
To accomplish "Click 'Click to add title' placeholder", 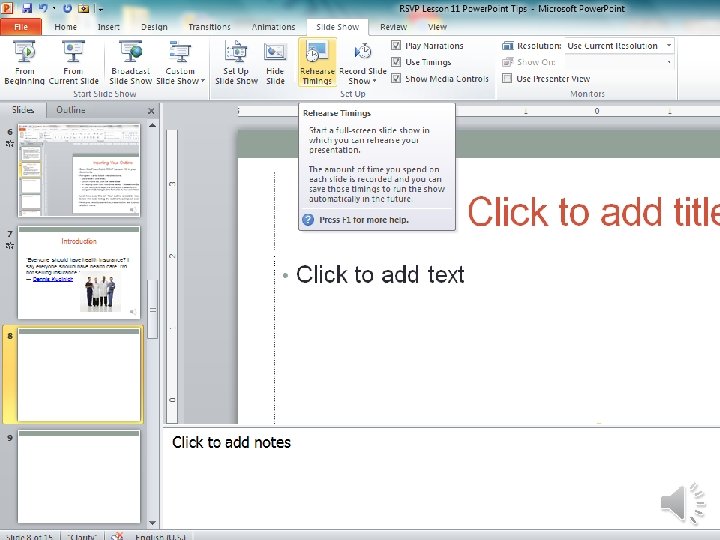I will (593, 212).
